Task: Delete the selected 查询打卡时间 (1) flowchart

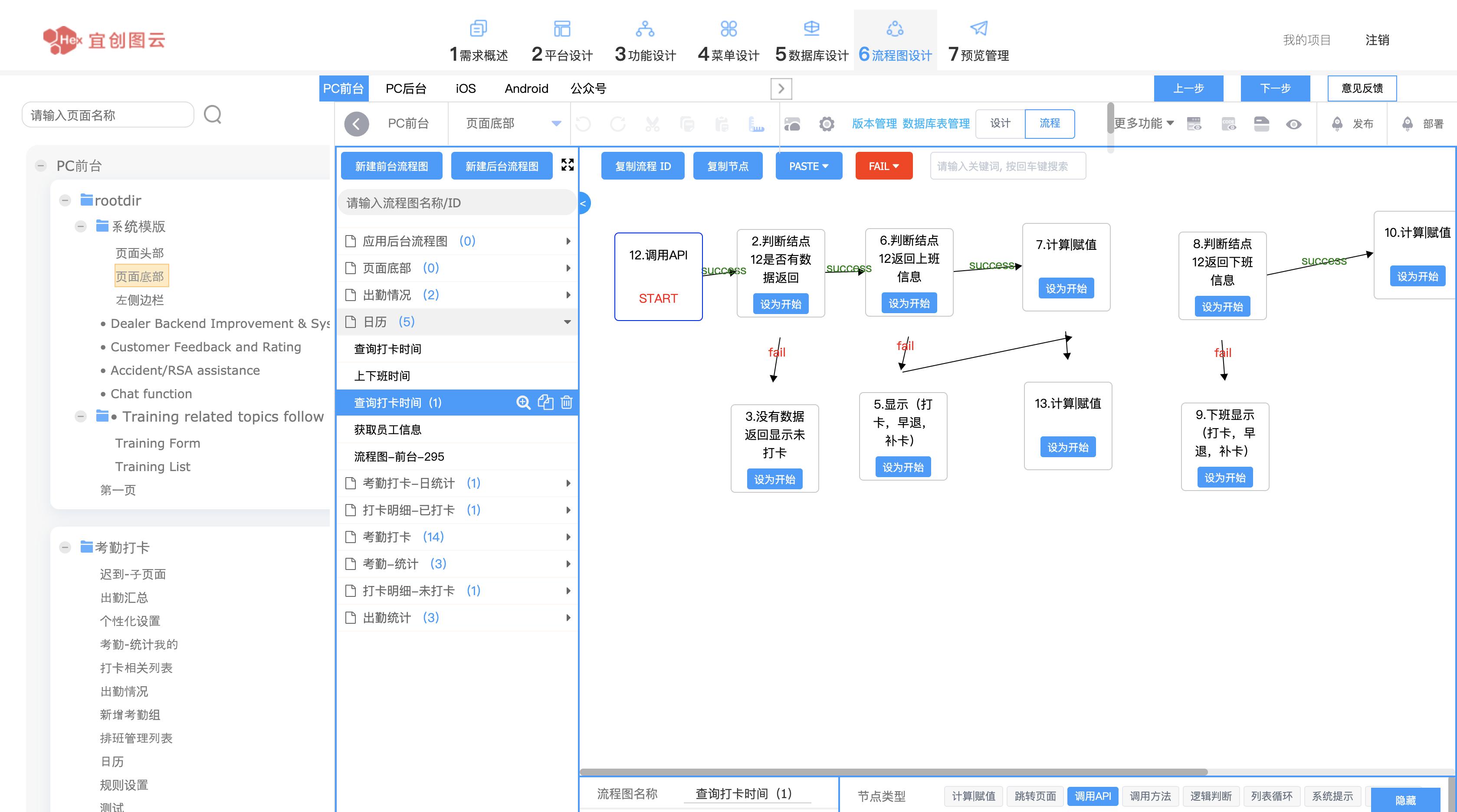Action: point(567,403)
